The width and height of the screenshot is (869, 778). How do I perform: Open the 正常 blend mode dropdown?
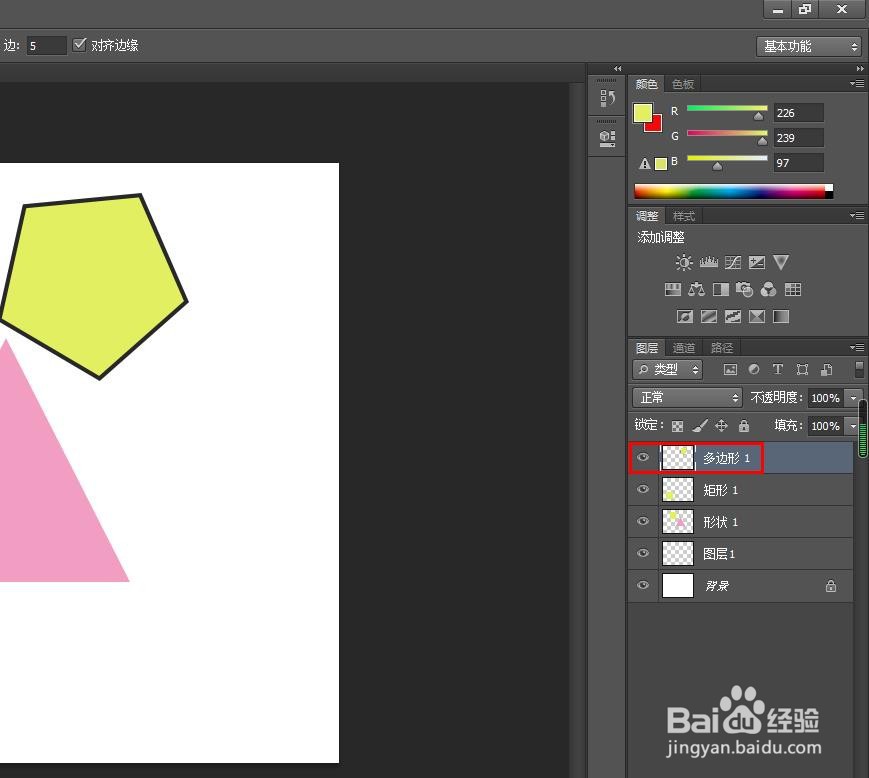coord(687,398)
